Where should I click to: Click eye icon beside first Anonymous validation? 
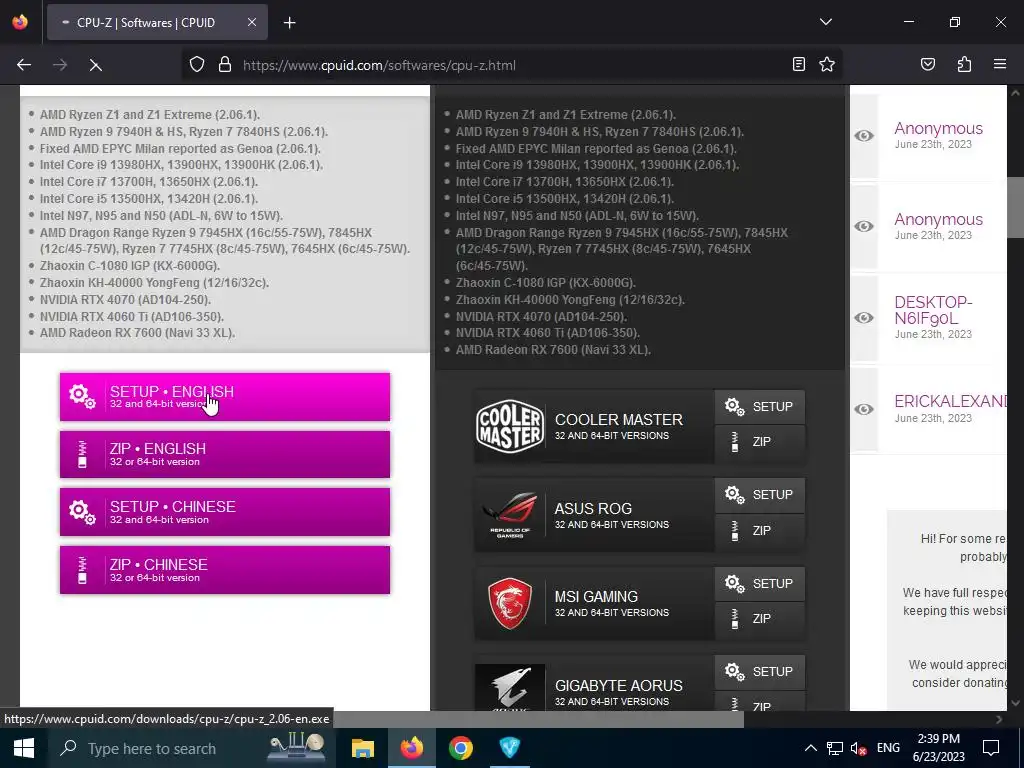pyautogui.click(x=864, y=135)
